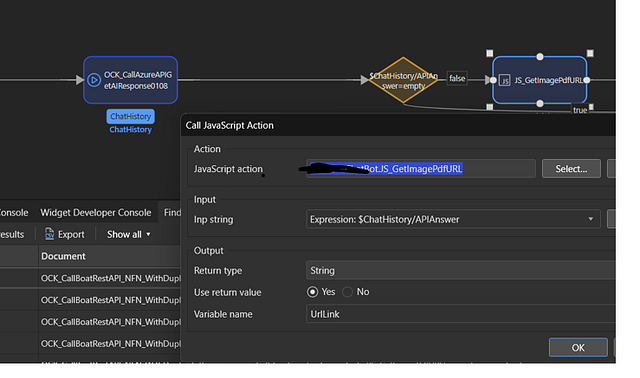640x378 pixels.
Task: Select the last fully visible OCK_CallBoatRestAPI_NFN_WithDupl row
Action: [111, 344]
